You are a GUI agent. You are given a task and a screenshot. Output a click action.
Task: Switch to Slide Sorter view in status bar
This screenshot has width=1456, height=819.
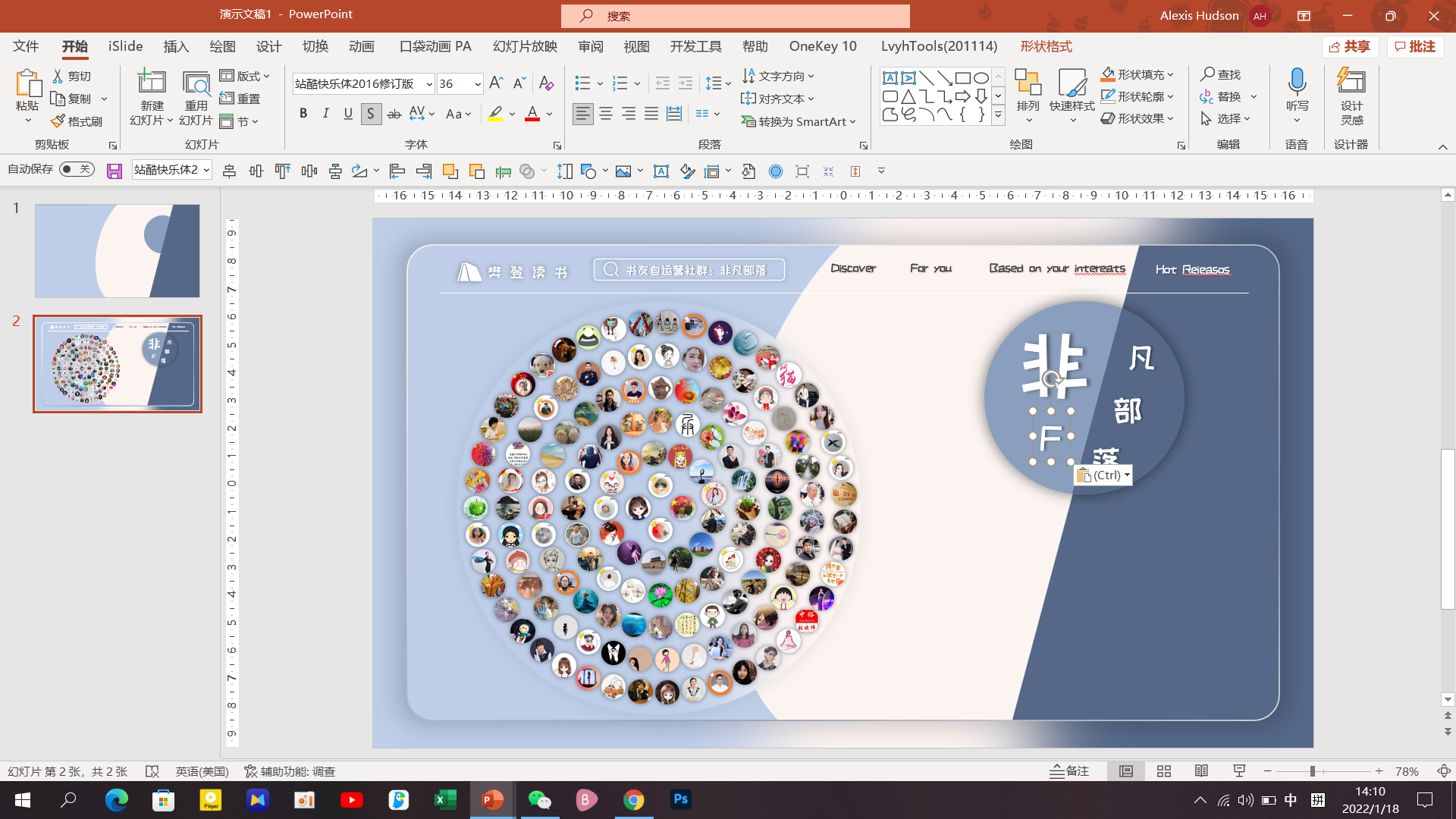[x=1164, y=771]
